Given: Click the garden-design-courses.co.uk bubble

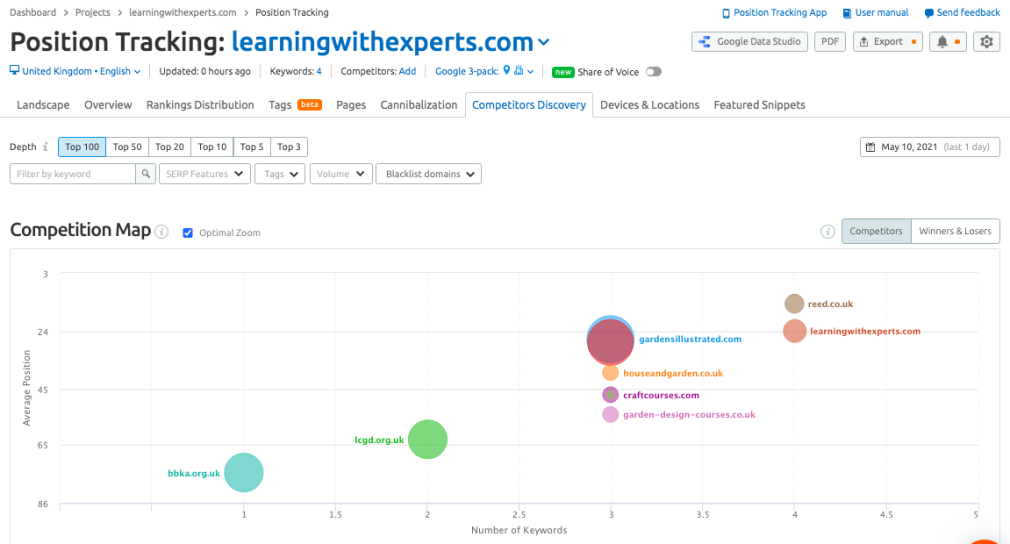Looking at the screenshot, I should click(x=610, y=415).
